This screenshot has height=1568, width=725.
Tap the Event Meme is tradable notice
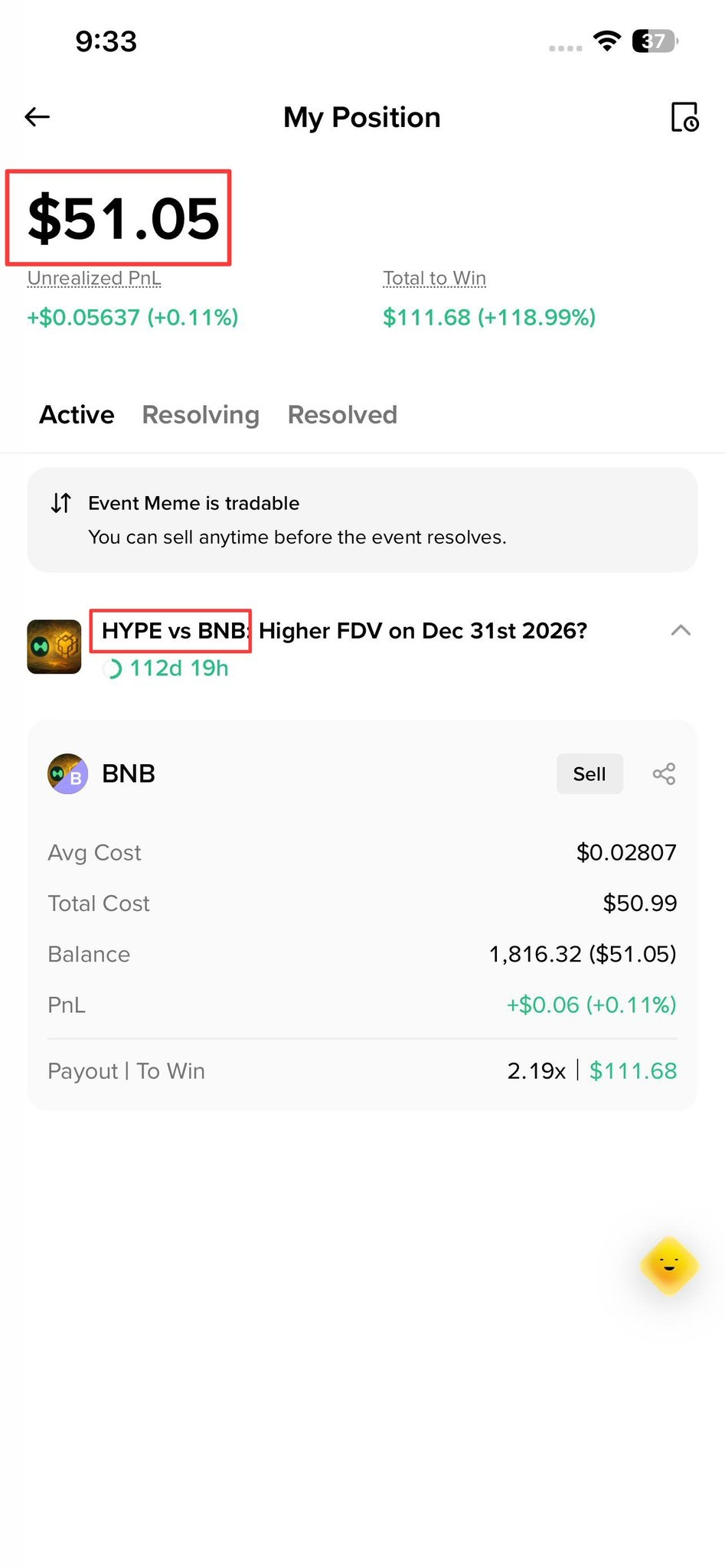pos(362,520)
